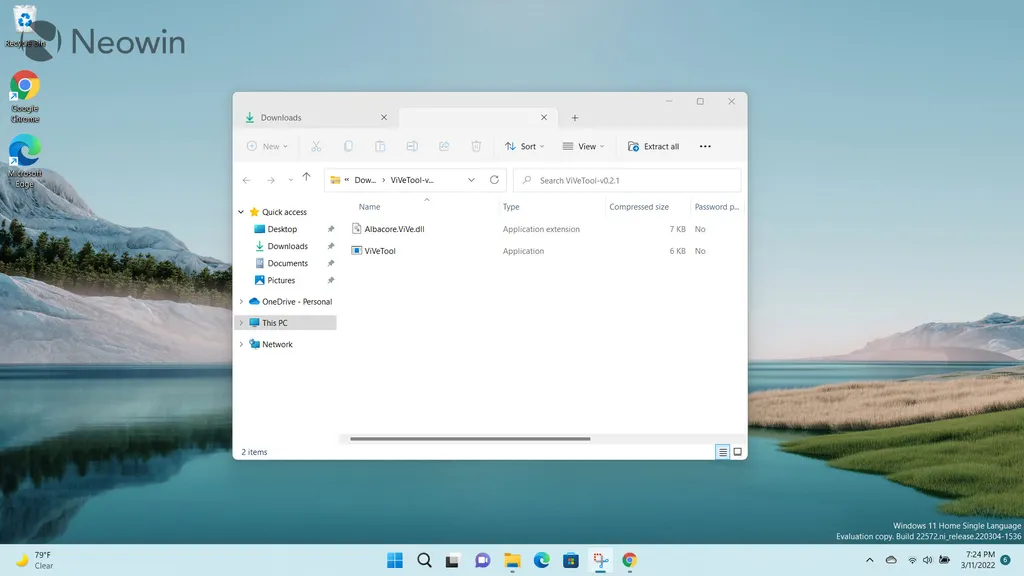The height and width of the screenshot is (576, 1024).
Task: Click the Search ViVeTool-v0.2.1 field
Action: pos(627,180)
